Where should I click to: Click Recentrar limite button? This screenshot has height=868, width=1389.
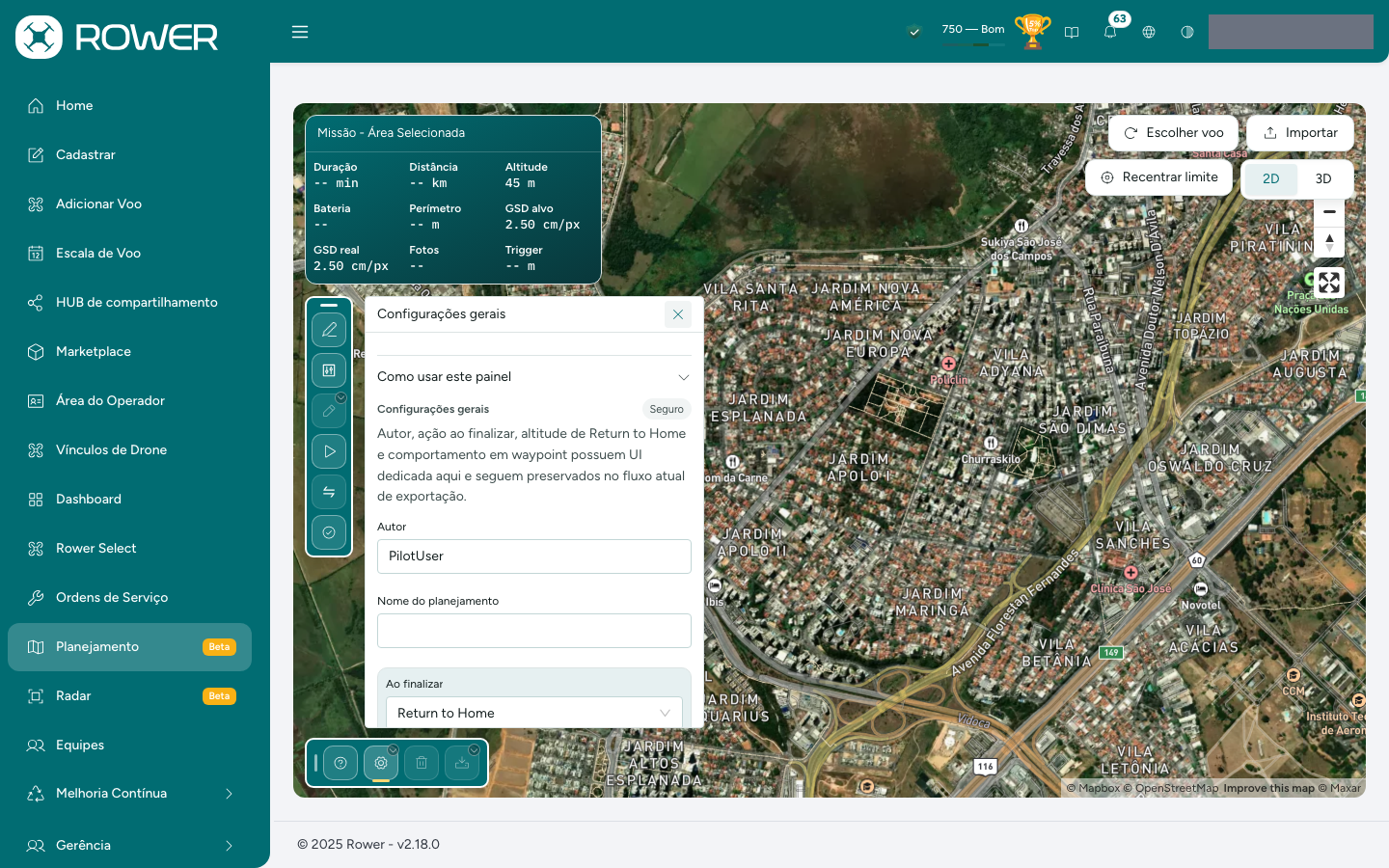pos(1158,177)
